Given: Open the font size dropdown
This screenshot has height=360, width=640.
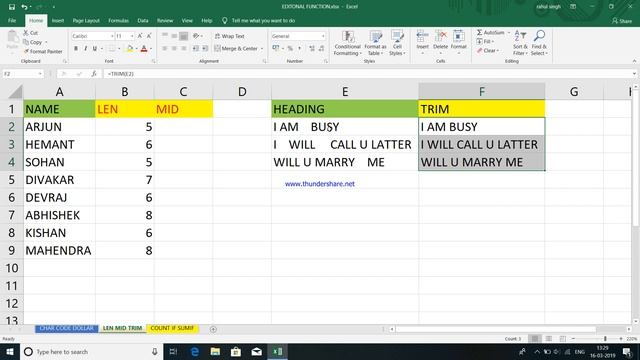Looking at the screenshot, I should (131, 36).
